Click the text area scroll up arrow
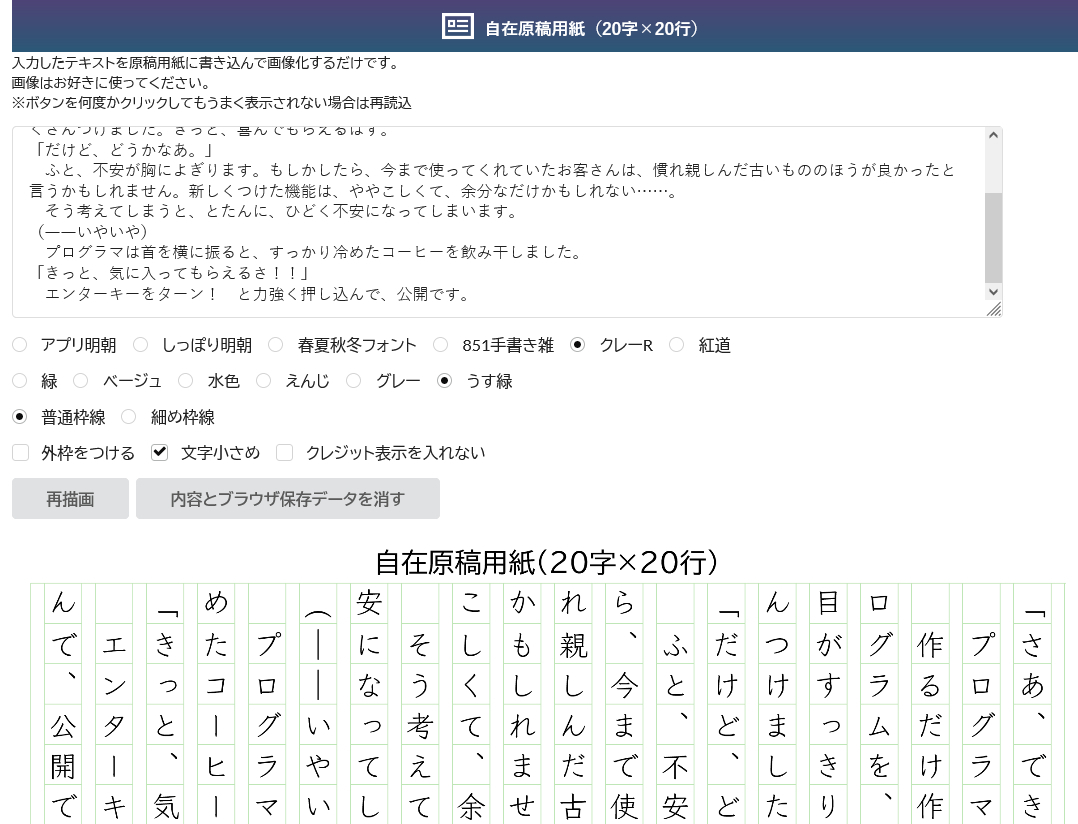1078x824 pixels. coord(993,136)
